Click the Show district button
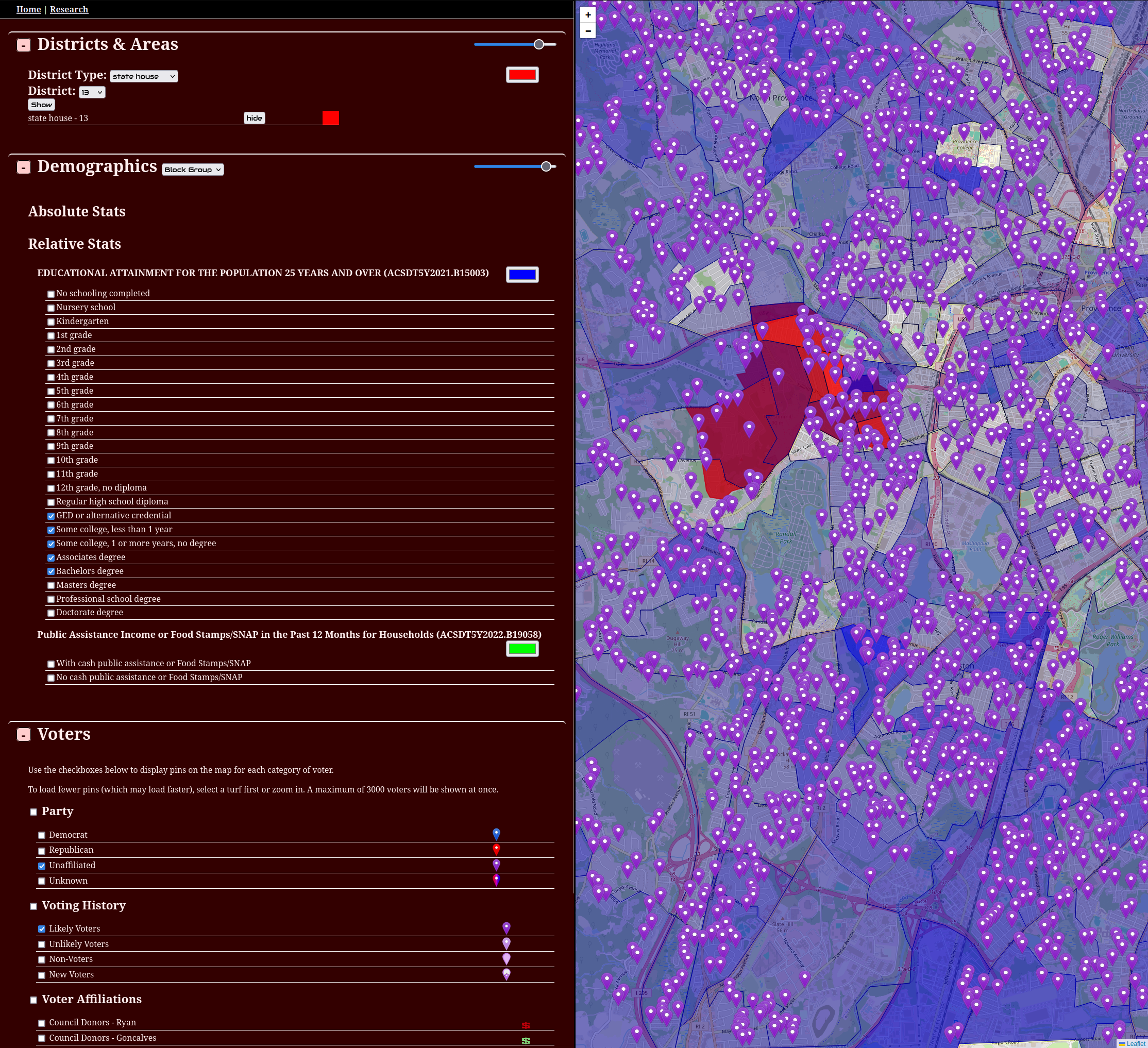 coord(42,105)
